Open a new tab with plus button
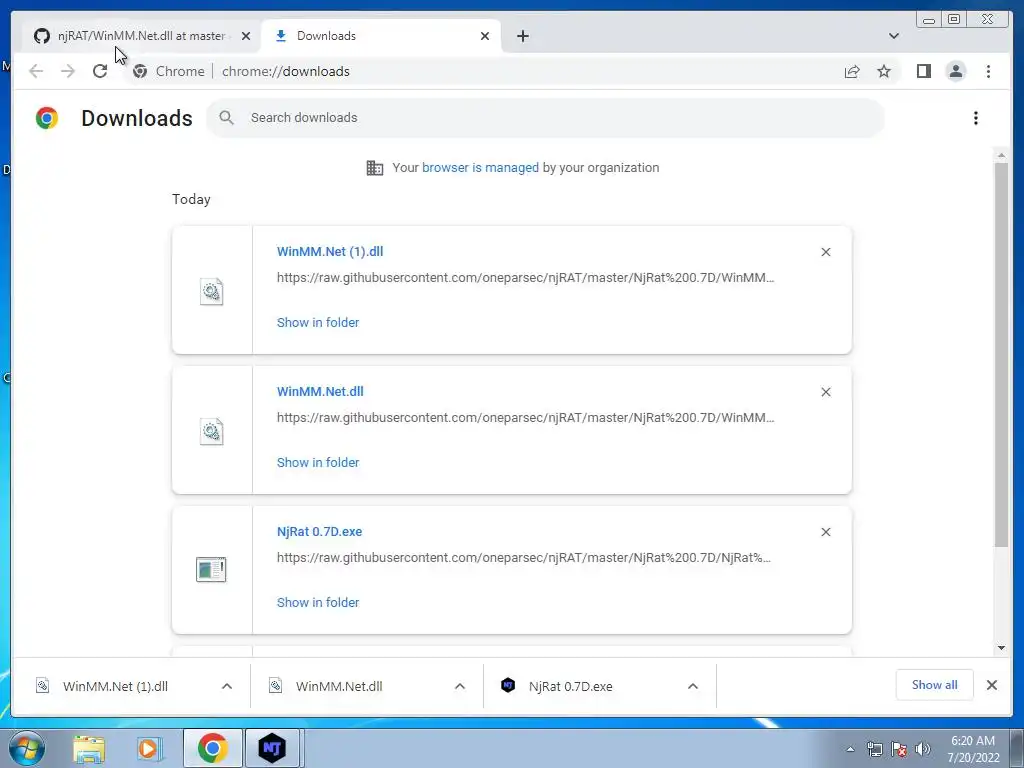Viewport: 1024px width, 768px height. click(x=522, y=36)
